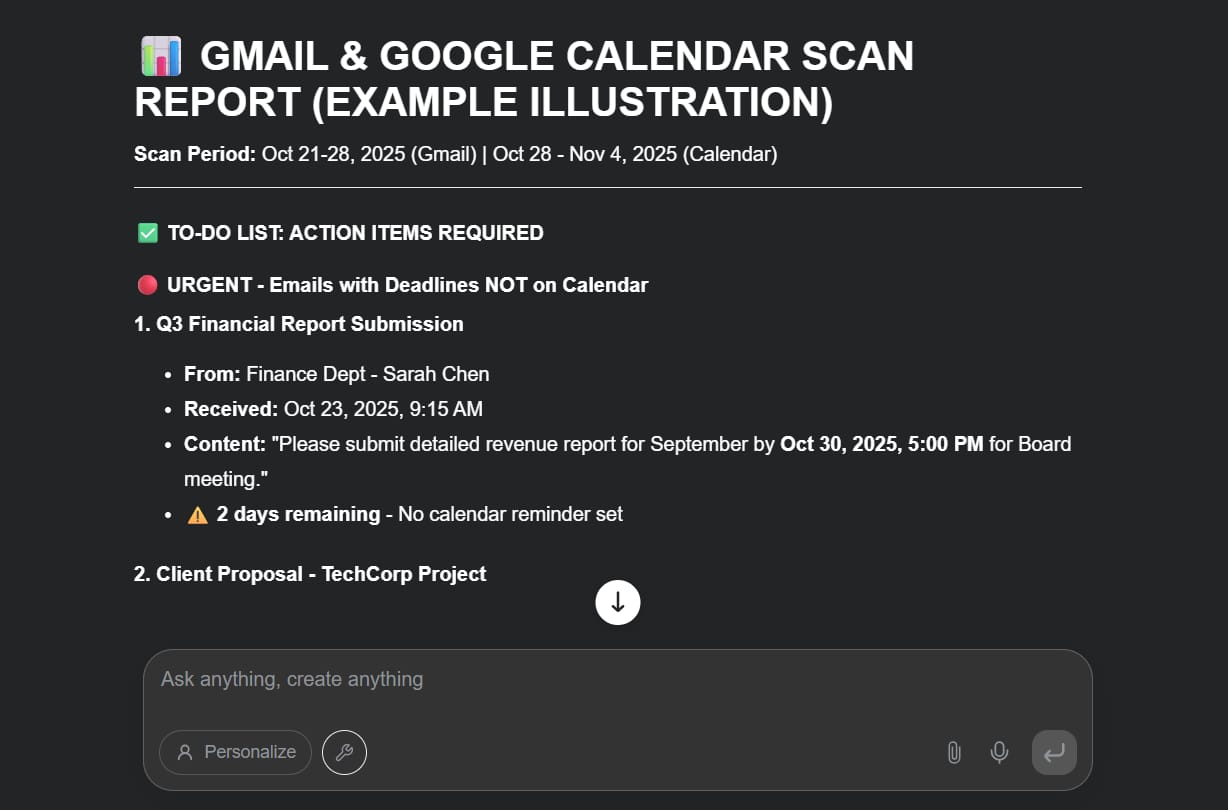Click the warning triangle near days remaining

(x=198, y=515)
